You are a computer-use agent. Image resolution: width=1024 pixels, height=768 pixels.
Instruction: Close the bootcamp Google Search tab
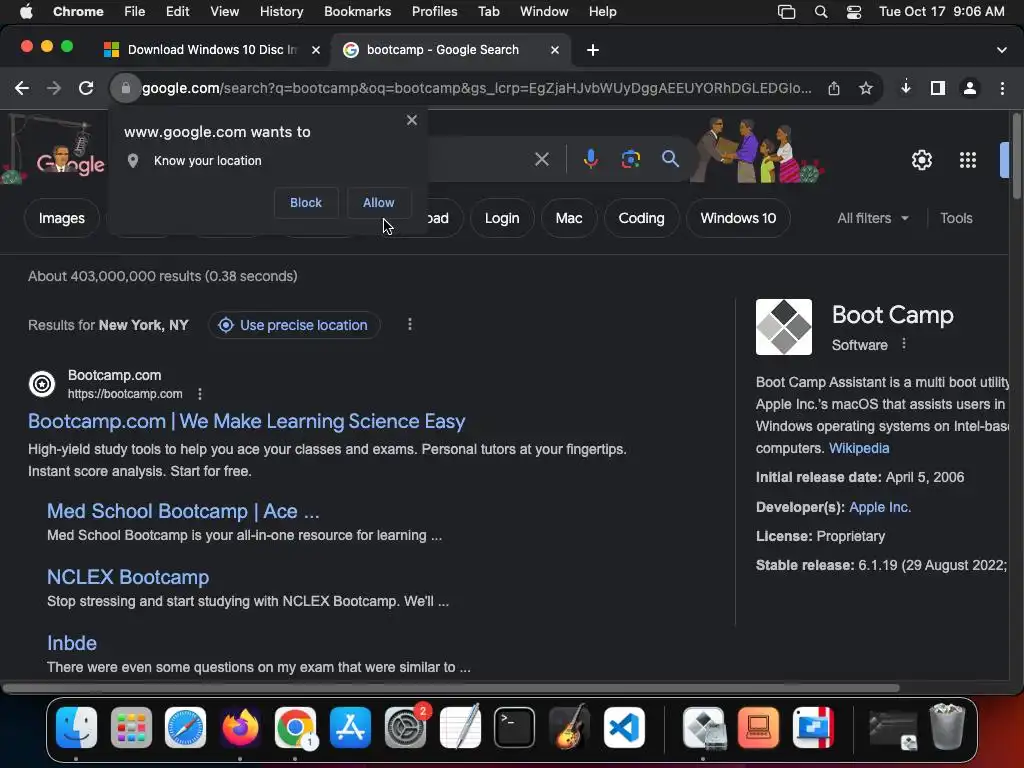(554, 50)
